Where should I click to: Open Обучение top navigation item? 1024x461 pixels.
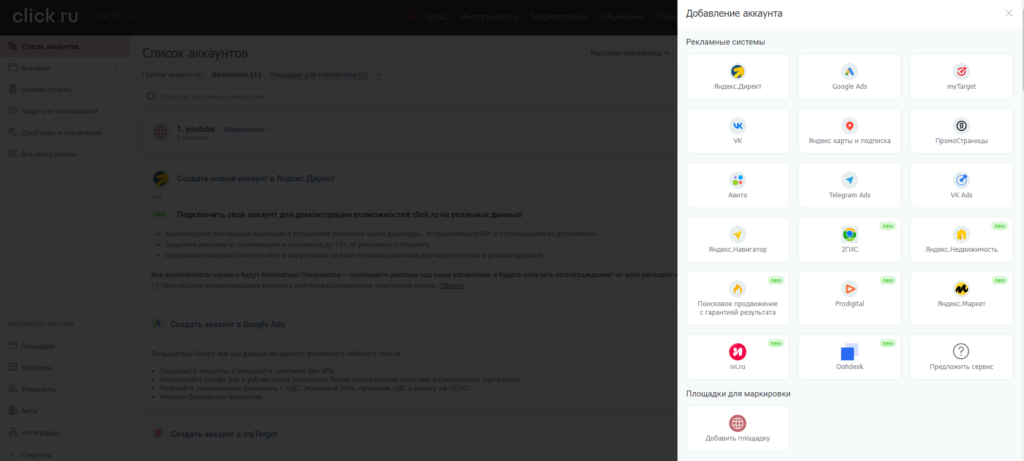click(622, 16)
